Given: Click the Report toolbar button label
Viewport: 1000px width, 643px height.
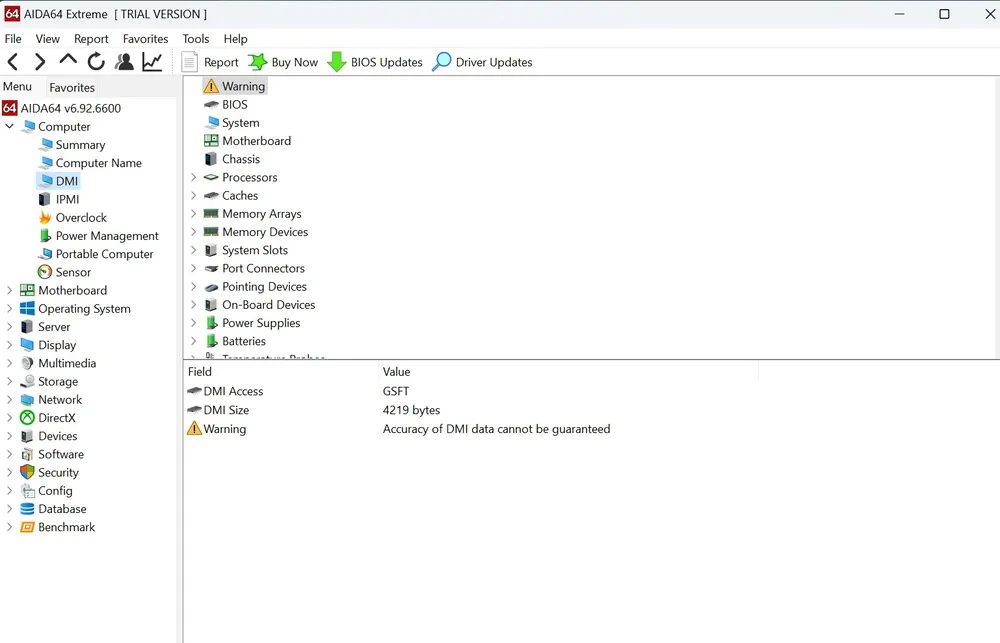Looking at the screenshot, I should 221,63.
